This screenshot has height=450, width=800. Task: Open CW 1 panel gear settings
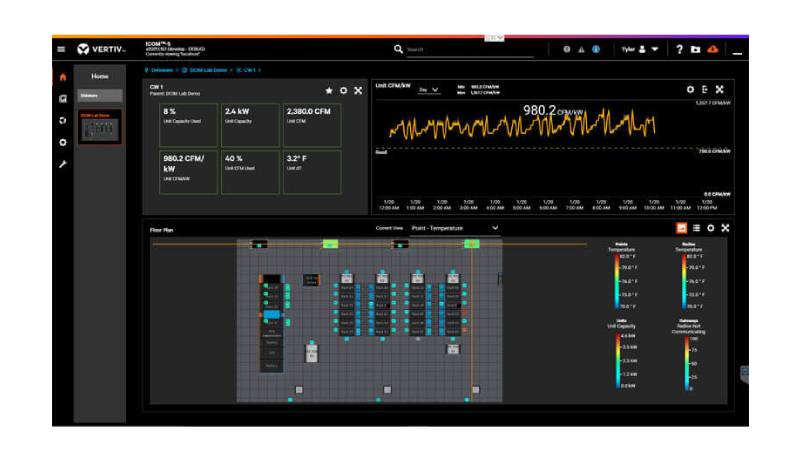(x=343, y=90)
